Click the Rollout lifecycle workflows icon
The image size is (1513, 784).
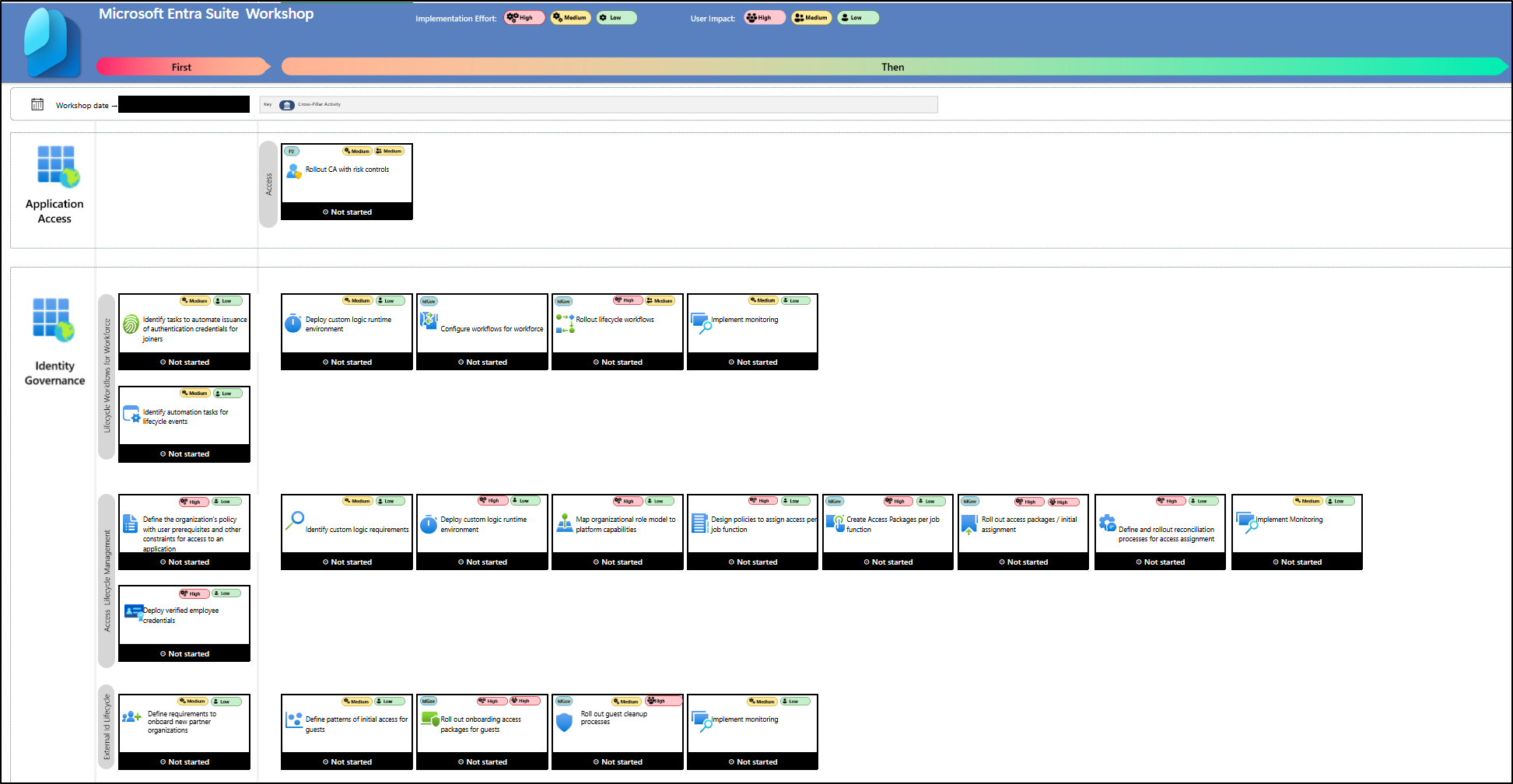click(565, 324)
